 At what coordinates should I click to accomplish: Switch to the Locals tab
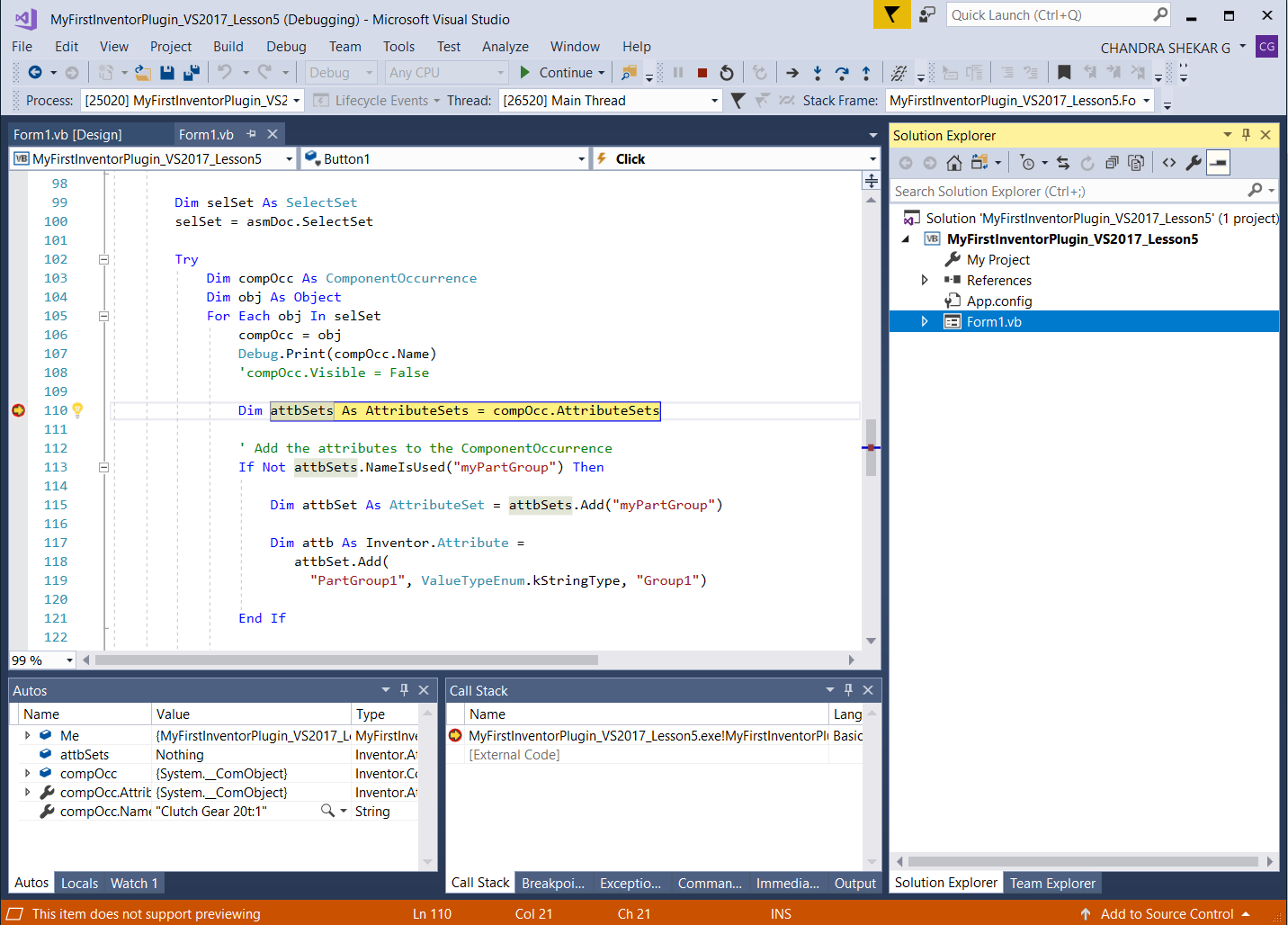point(79,883)
